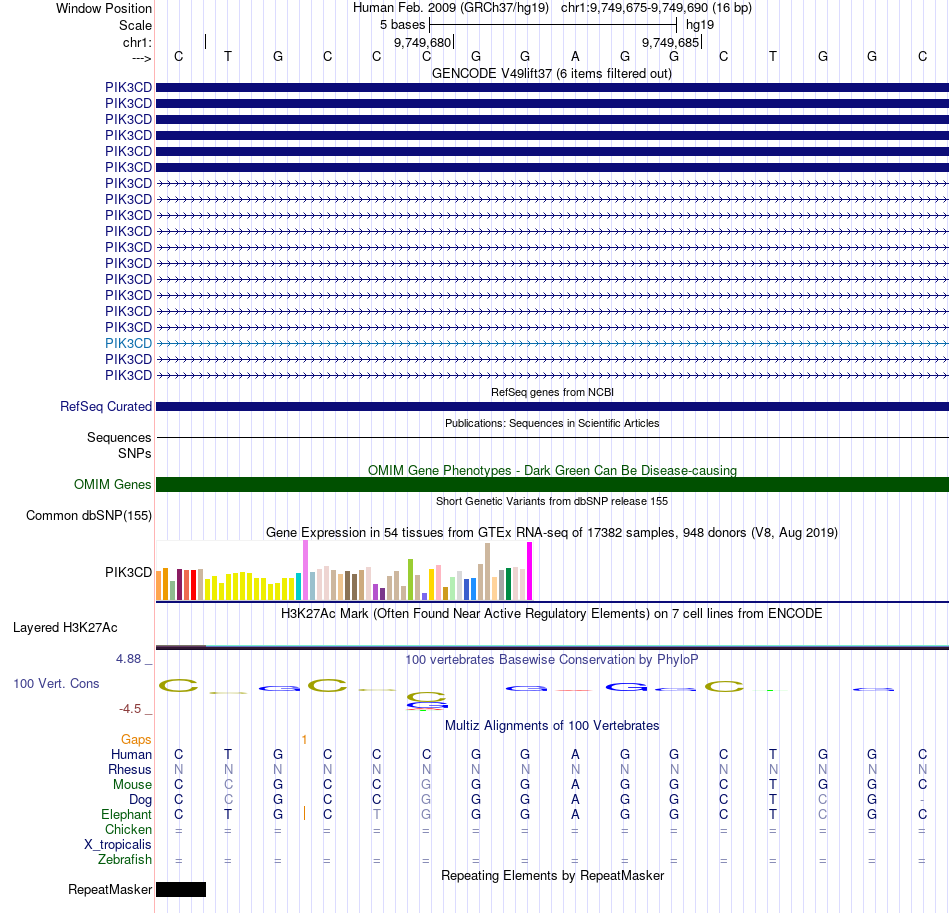Click the light-blue highlighted PIK3CD transcript label

click(x=128, y=344)
